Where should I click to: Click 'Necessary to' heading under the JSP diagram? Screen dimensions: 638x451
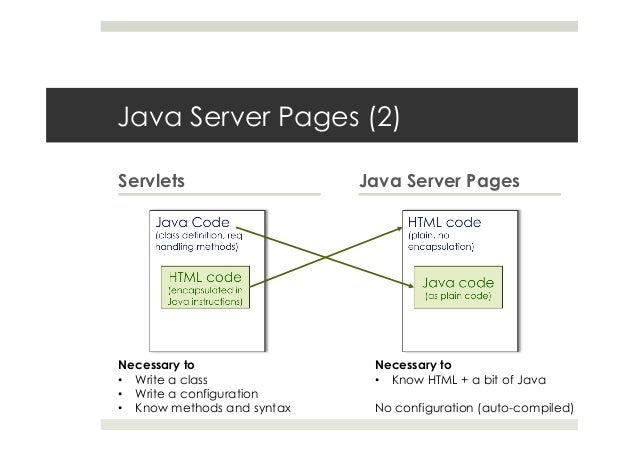tap(413, 365)
